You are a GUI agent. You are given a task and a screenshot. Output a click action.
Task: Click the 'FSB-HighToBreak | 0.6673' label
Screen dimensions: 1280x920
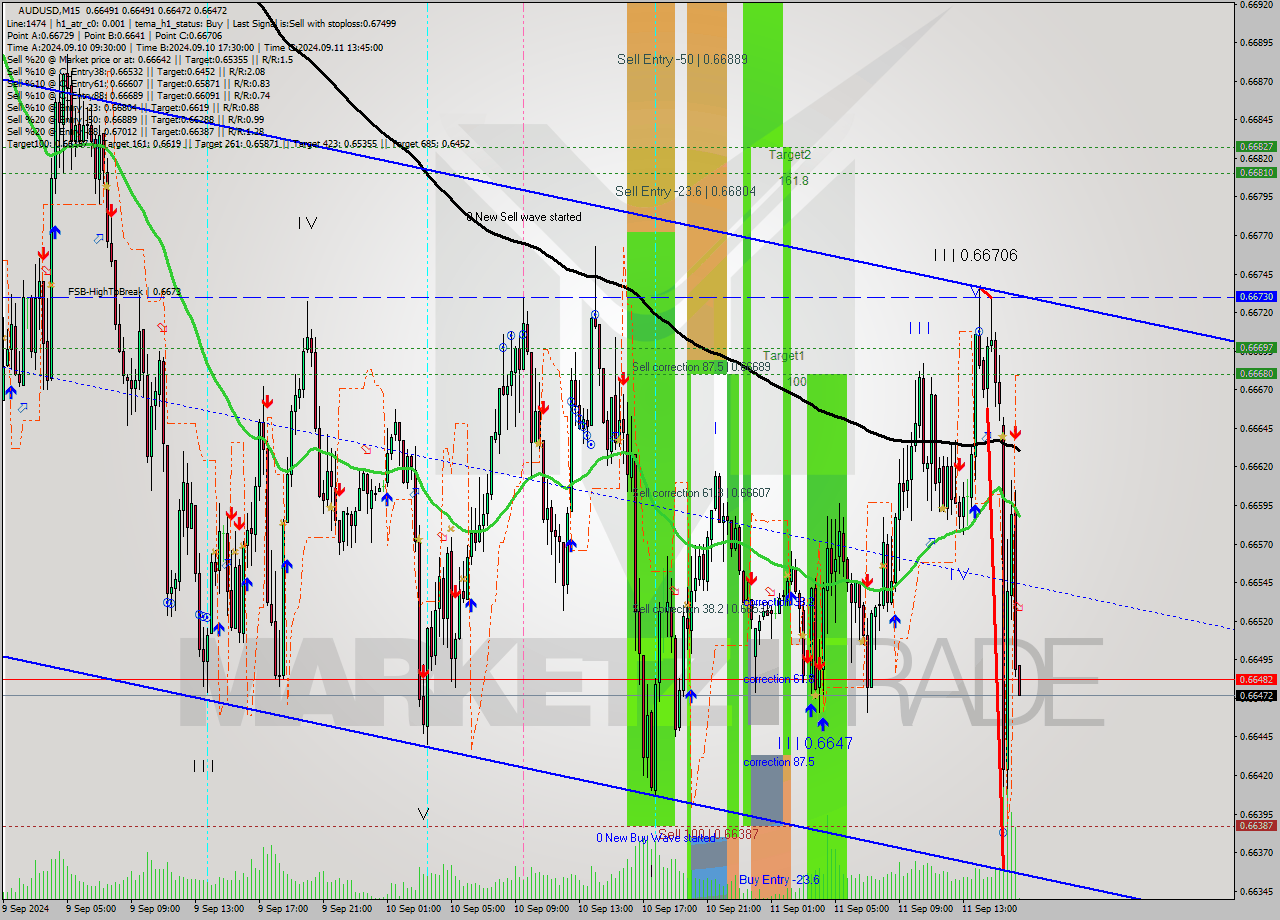pyautogui.click(x=125, y=292)
